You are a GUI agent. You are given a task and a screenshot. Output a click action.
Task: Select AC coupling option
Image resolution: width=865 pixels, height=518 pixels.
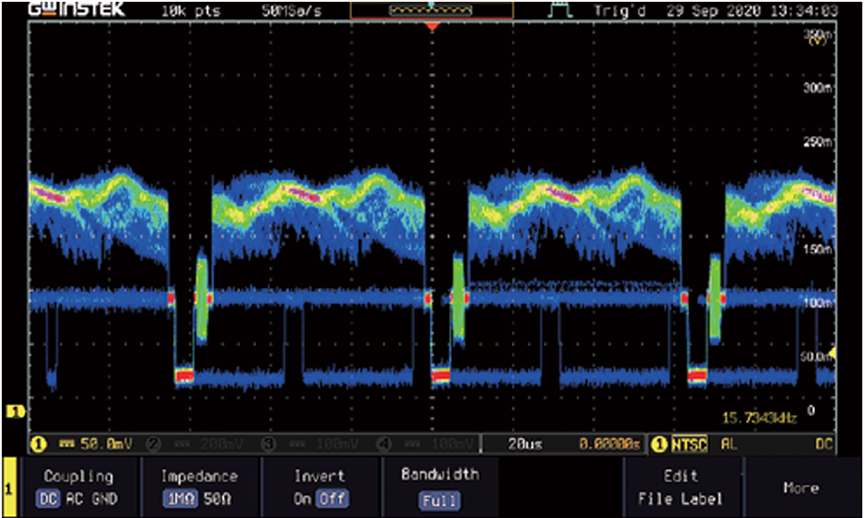[74, 499]
